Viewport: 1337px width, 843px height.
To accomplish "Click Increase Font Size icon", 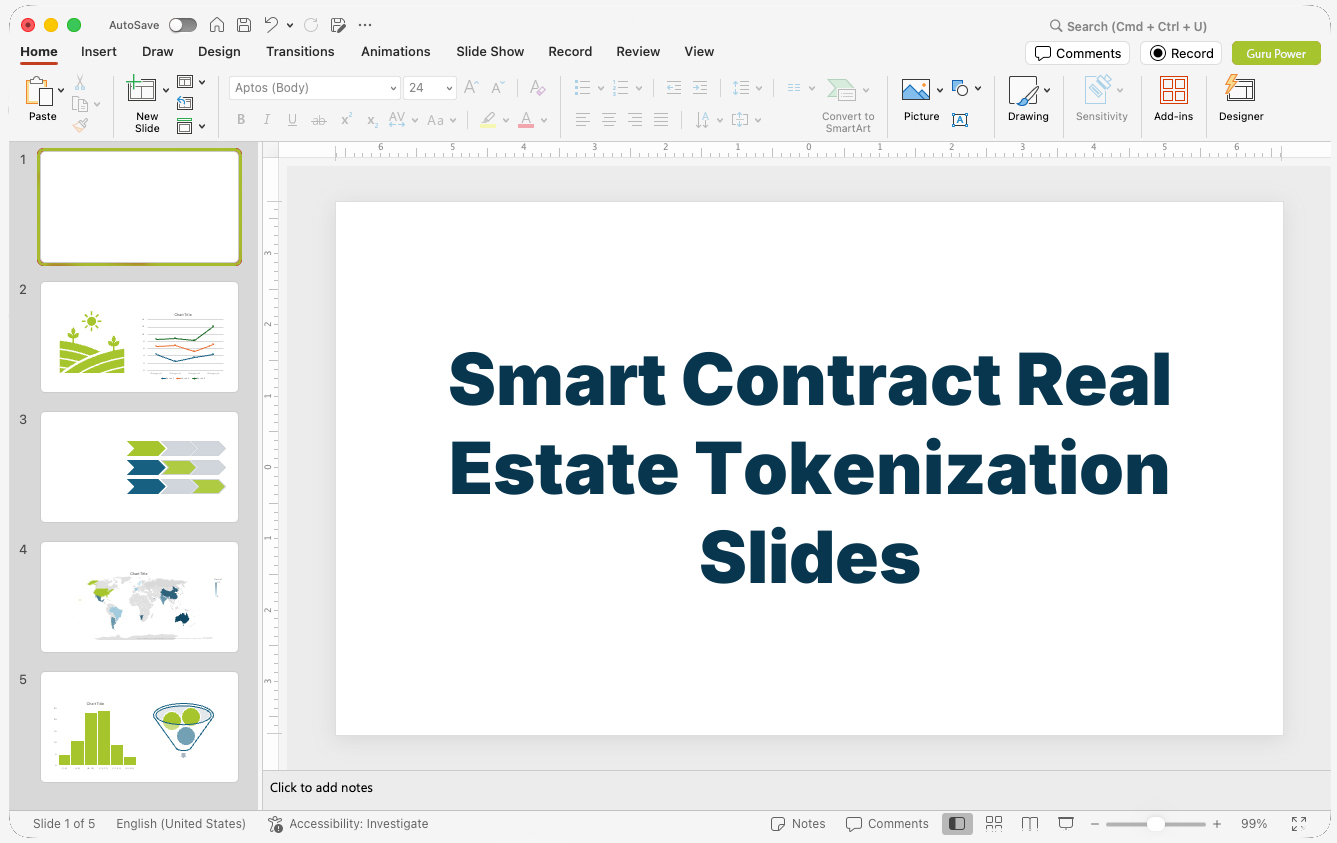I will tap(471, 88).
